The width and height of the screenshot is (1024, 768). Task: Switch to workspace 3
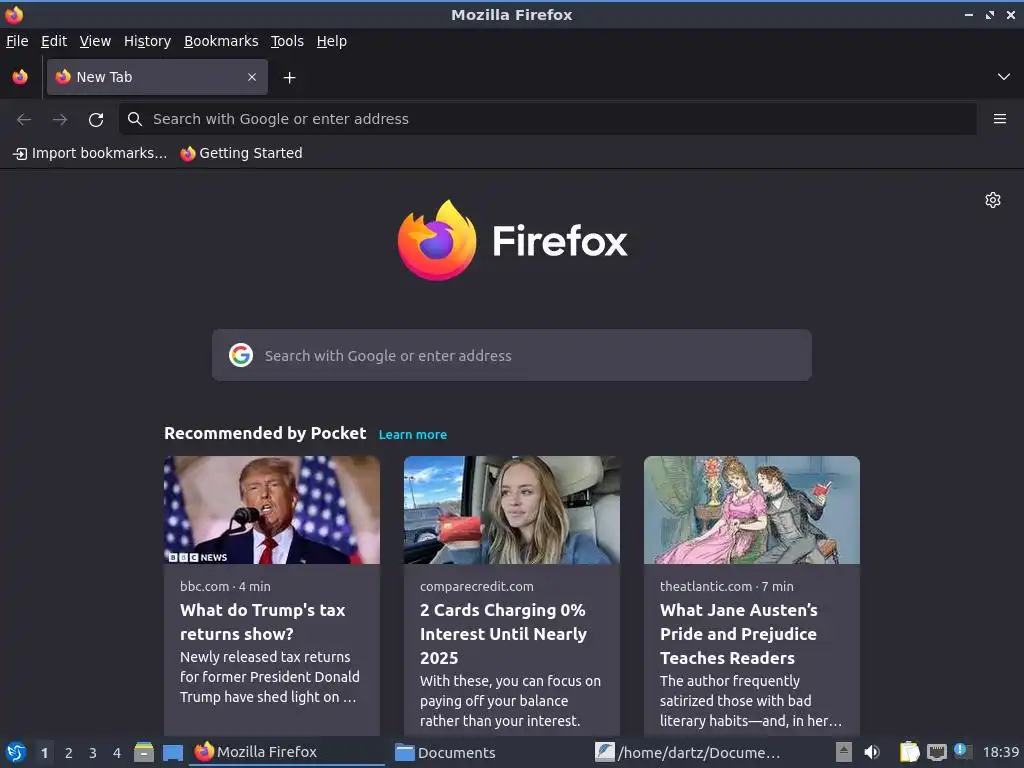coord(93,753)
